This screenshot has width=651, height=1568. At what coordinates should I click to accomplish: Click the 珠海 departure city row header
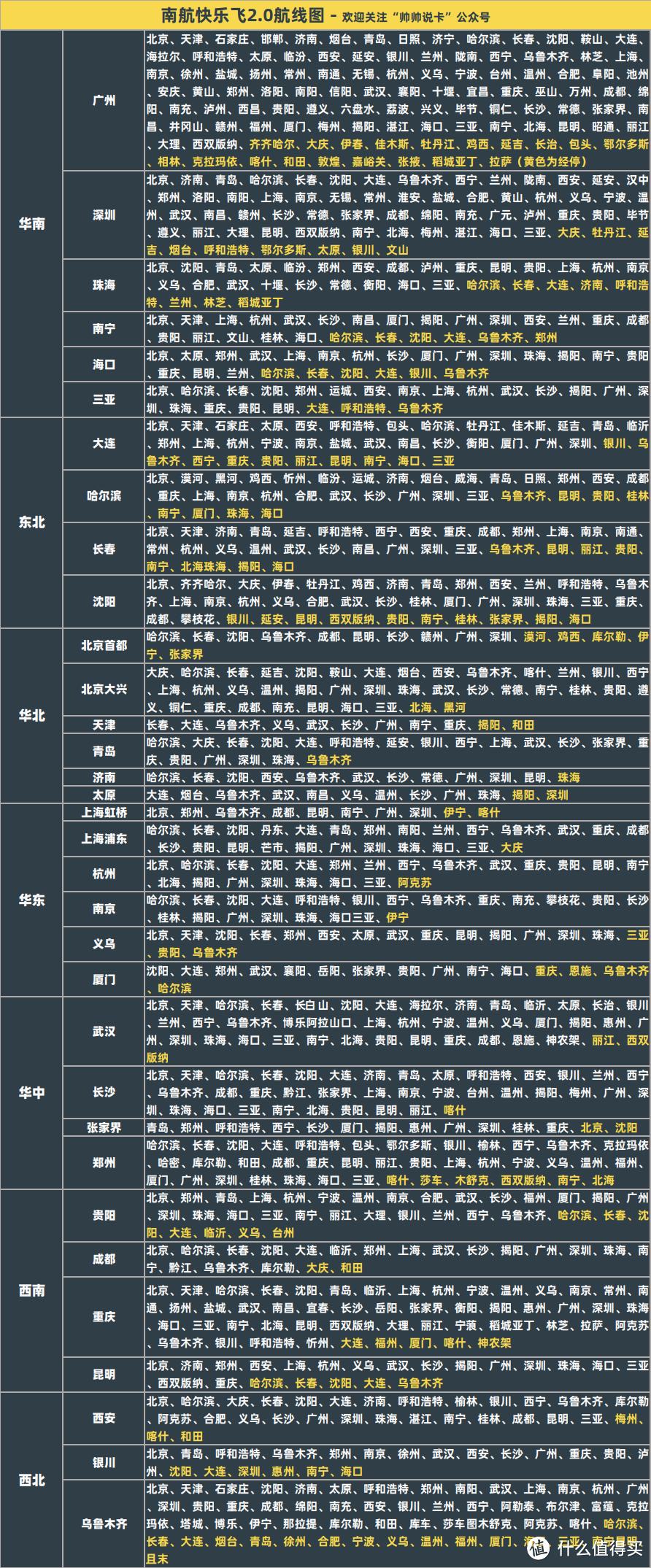tap(104, 285)
